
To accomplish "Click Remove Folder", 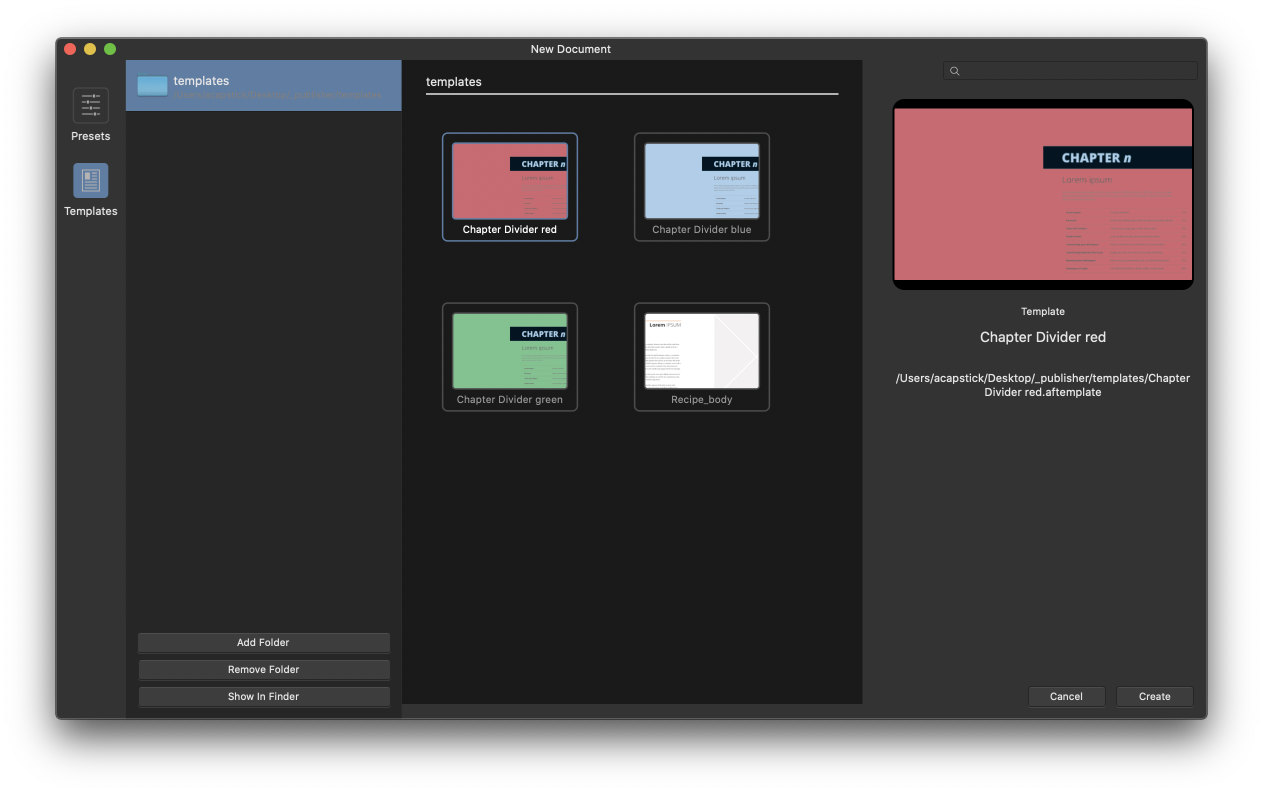I will (x=263, y=669).
